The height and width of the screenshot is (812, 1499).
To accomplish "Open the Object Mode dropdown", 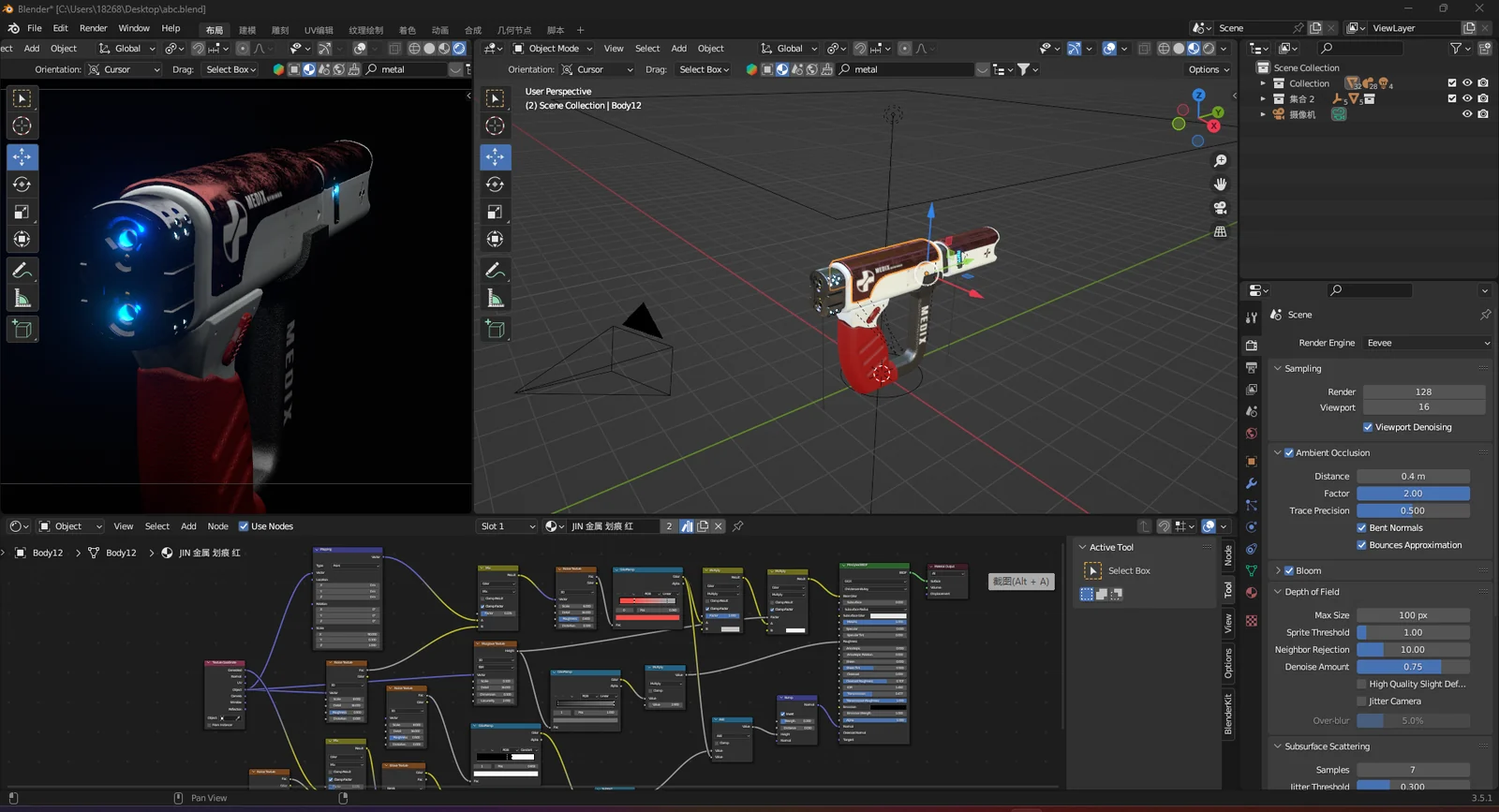I will (553, 49).
